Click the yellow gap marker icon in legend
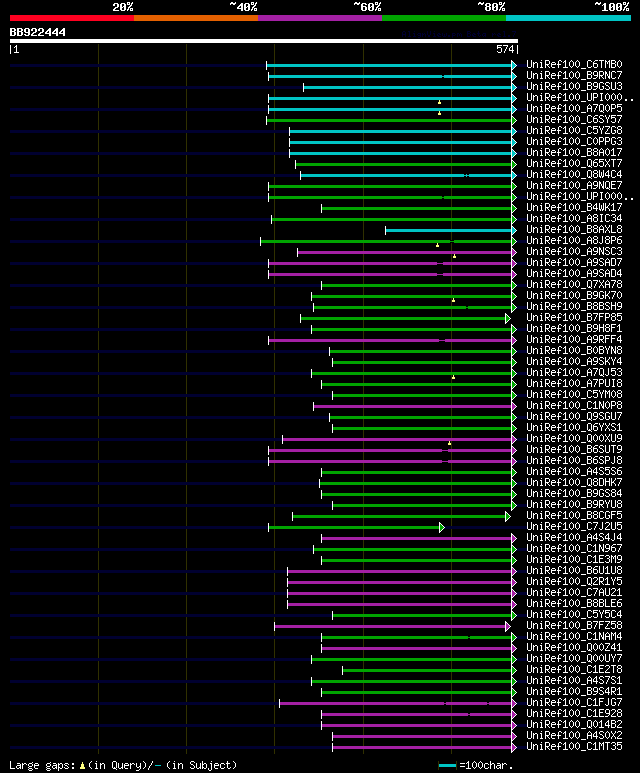The image size is (640, 773). [82, 766]
